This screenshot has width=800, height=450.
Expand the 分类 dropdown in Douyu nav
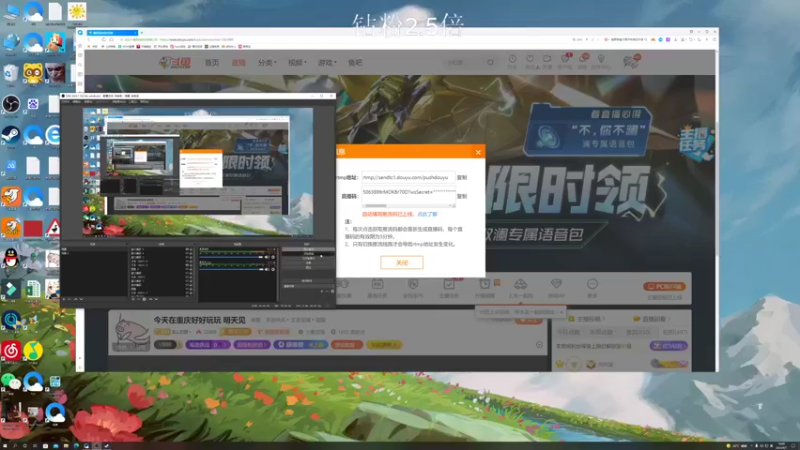(x=267, y=63)
